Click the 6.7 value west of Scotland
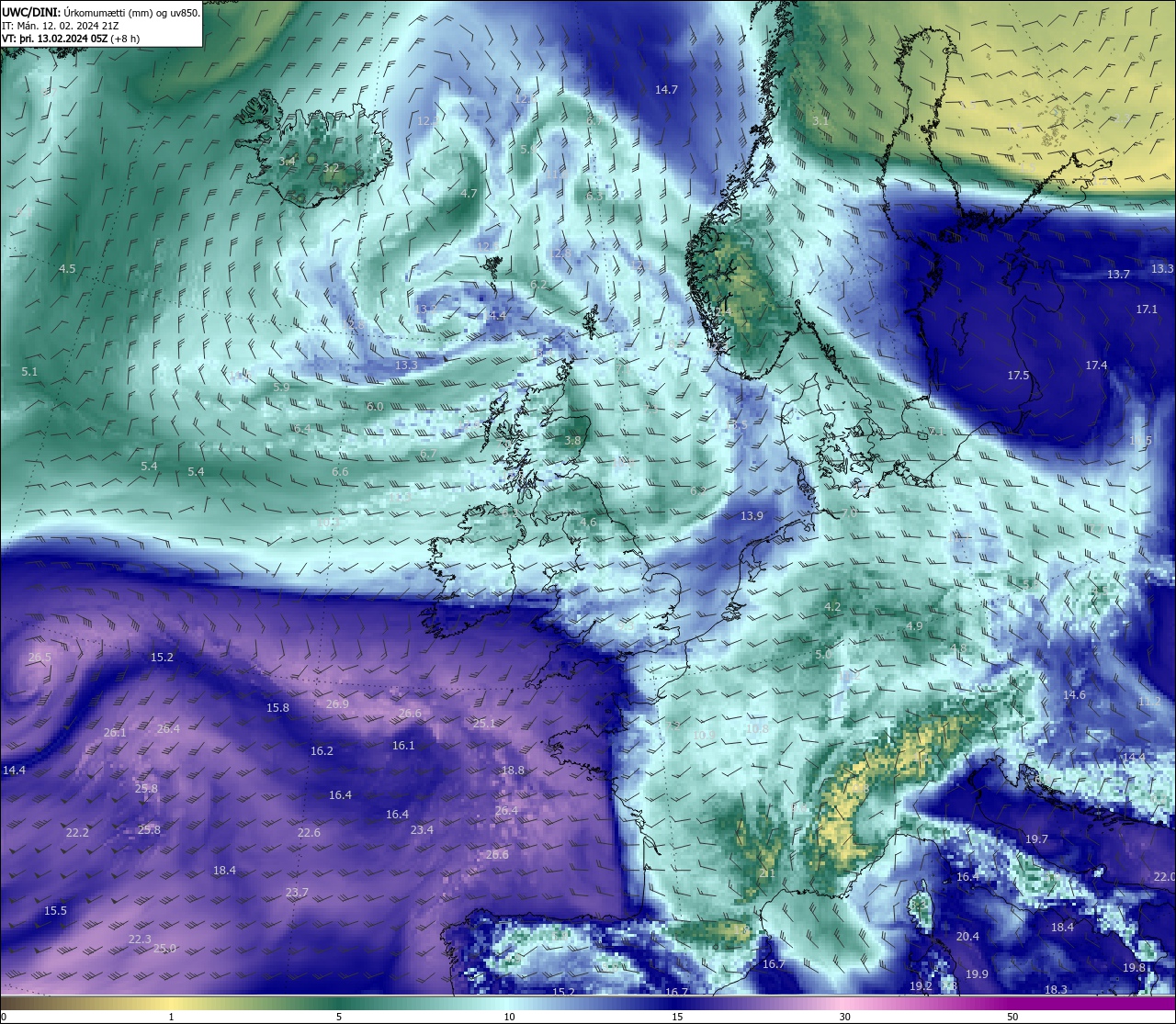 click(428, 455)
